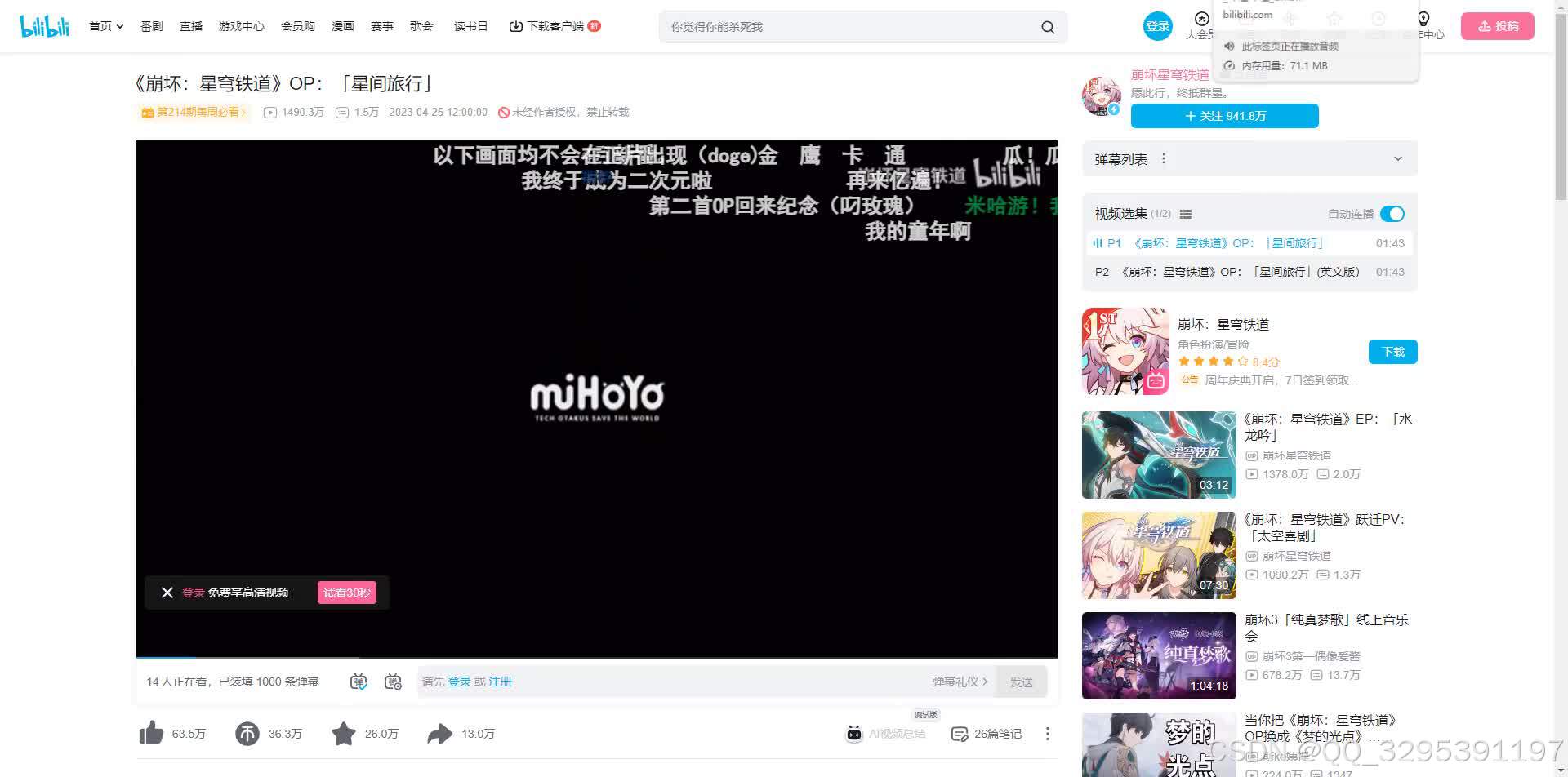1568x777 pixels.
Task: Go to 游戏中心
Action: [x=242, y=26]
